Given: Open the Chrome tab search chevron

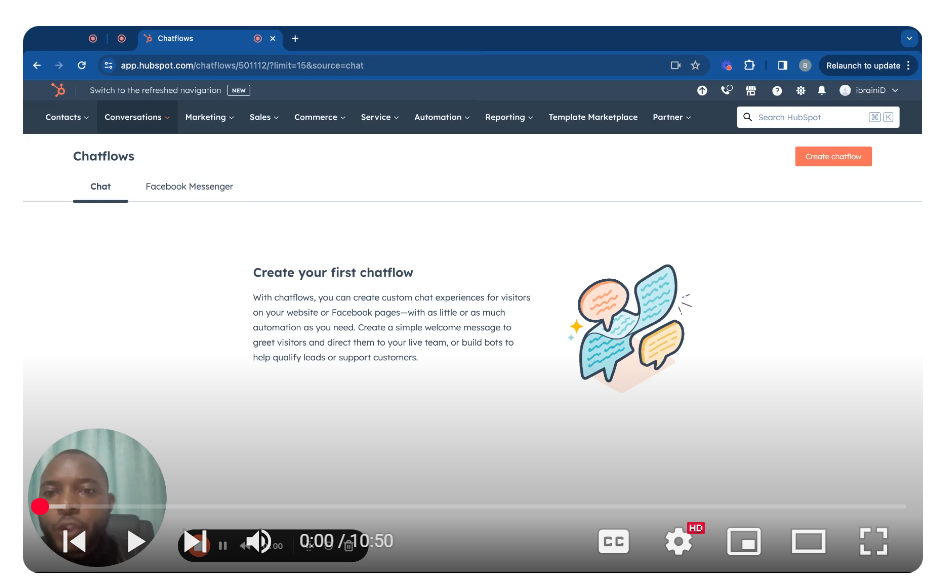Looking at the screenshot, I should 909,39.
